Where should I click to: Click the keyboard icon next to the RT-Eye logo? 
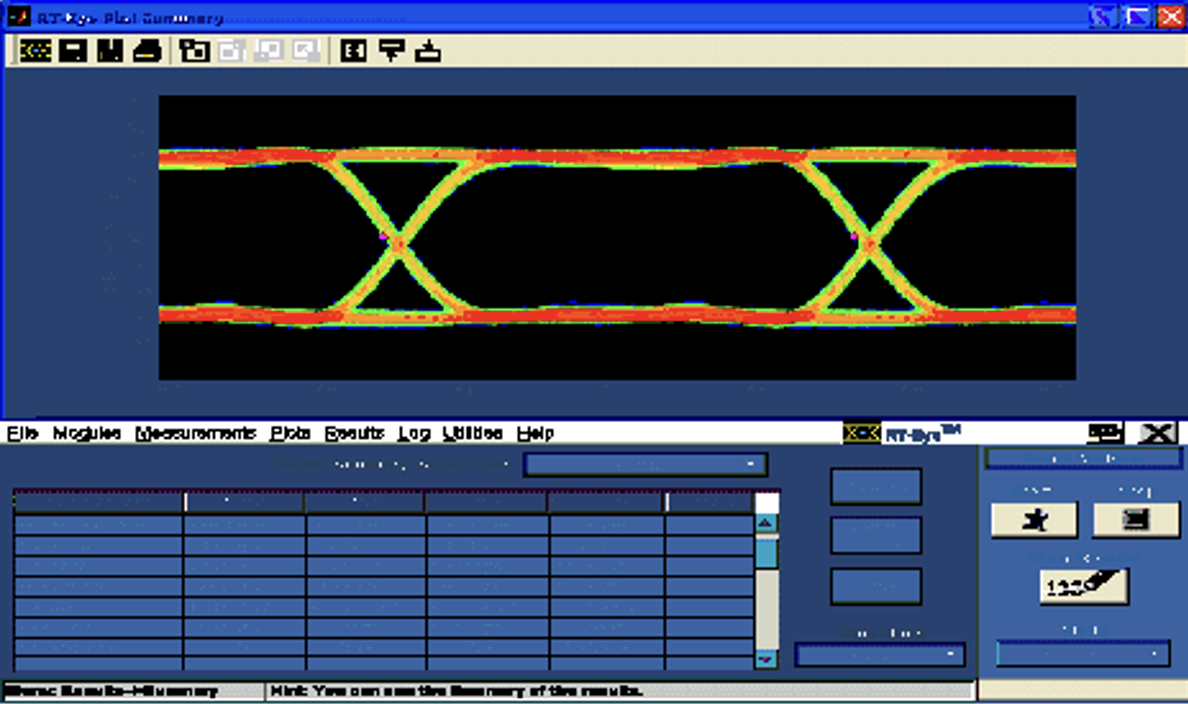tap(1105, 433)
